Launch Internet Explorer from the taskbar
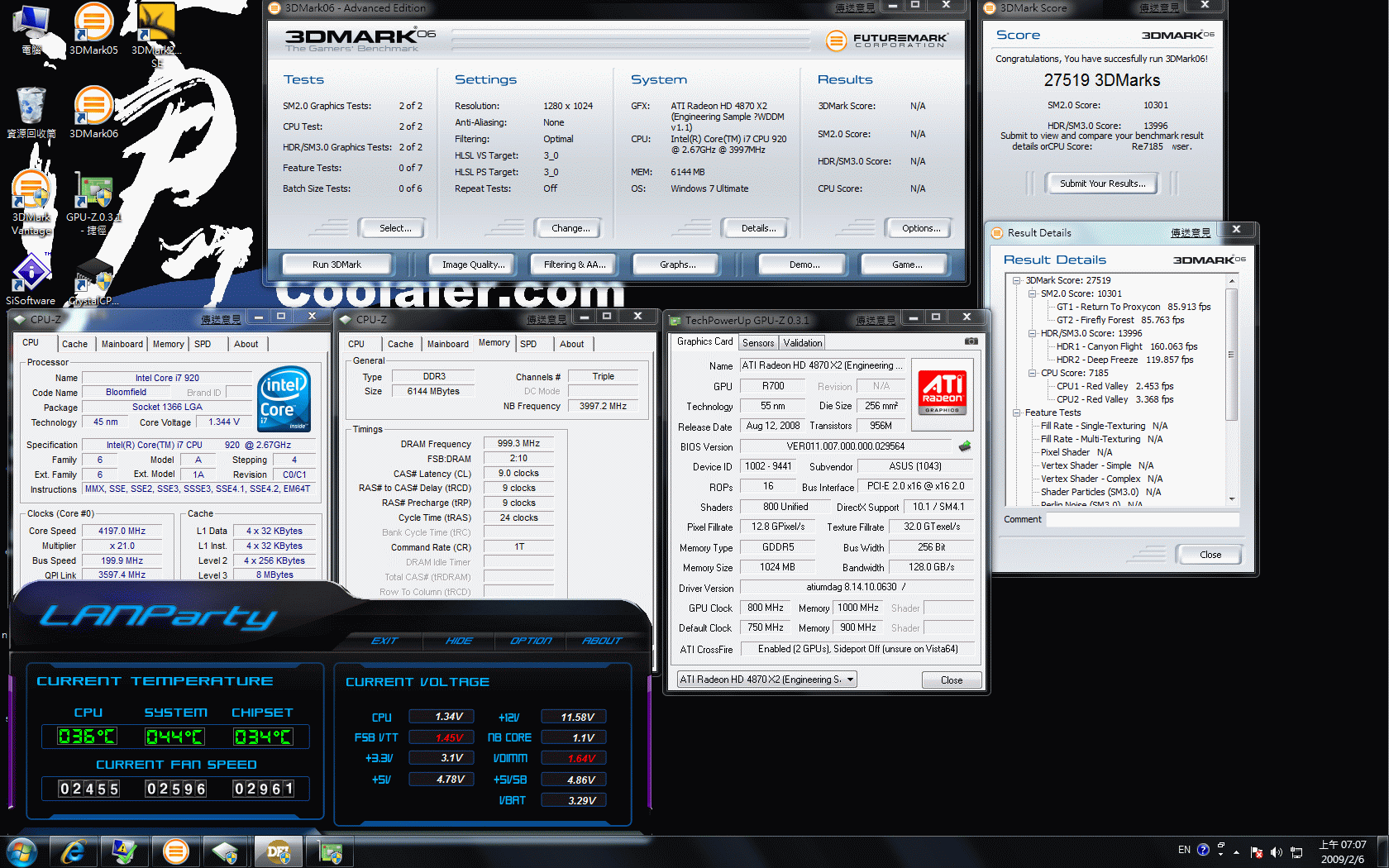This screenshot has height=868, width=1389. 74,851
